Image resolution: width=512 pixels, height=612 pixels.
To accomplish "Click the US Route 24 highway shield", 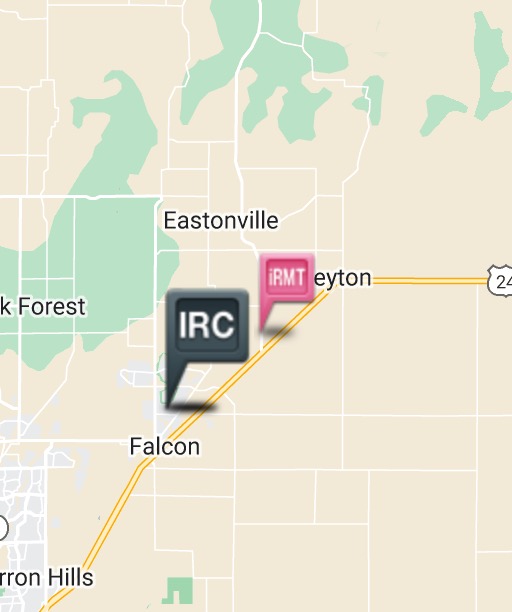I will point(500,280).
